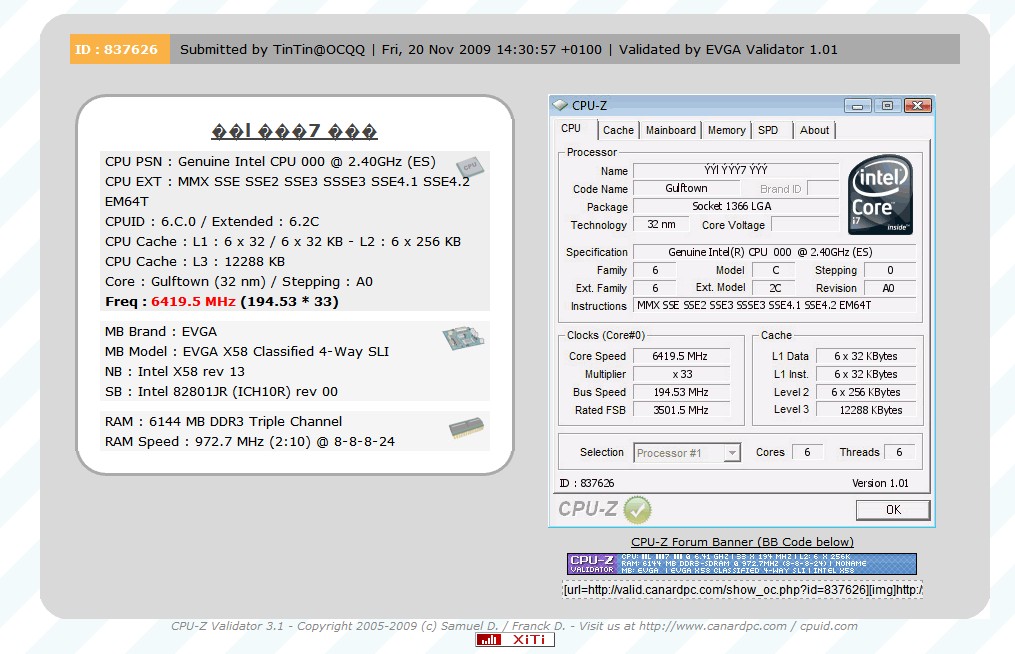Switch to the Cache tab

(x=618, y=130)
